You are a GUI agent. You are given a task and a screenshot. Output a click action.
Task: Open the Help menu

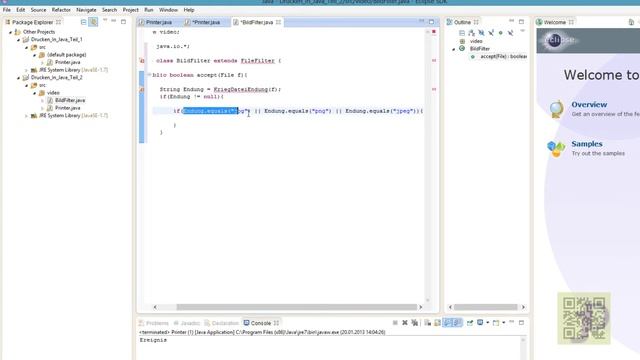click(x=189, y=9)
